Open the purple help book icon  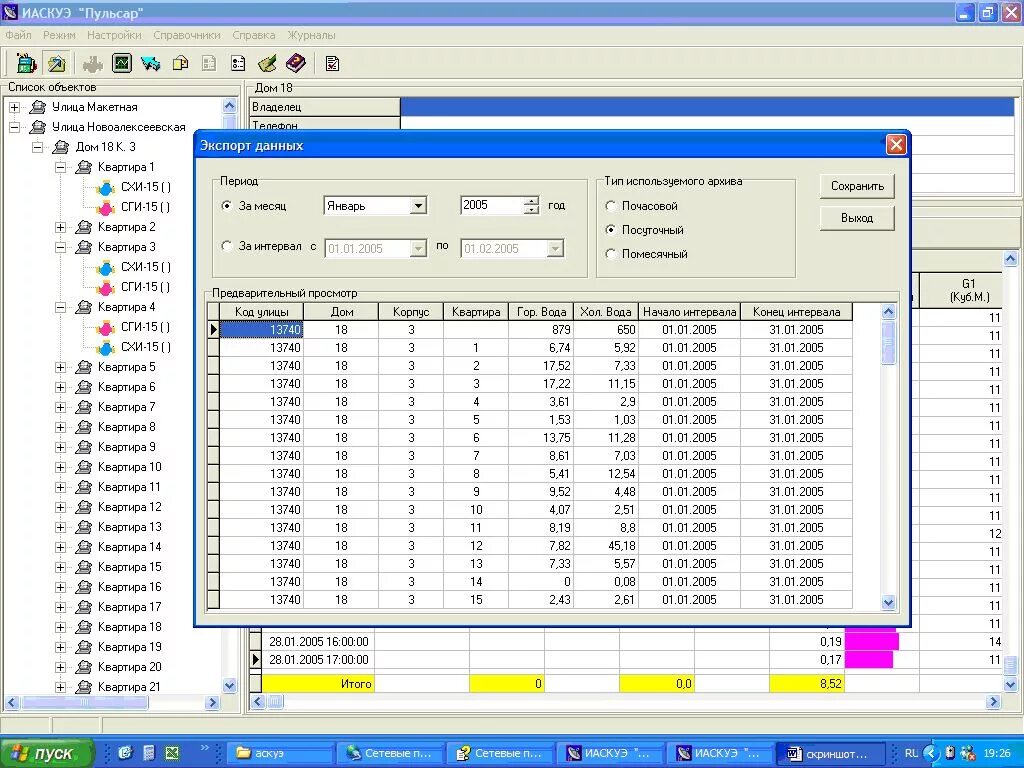296,63
